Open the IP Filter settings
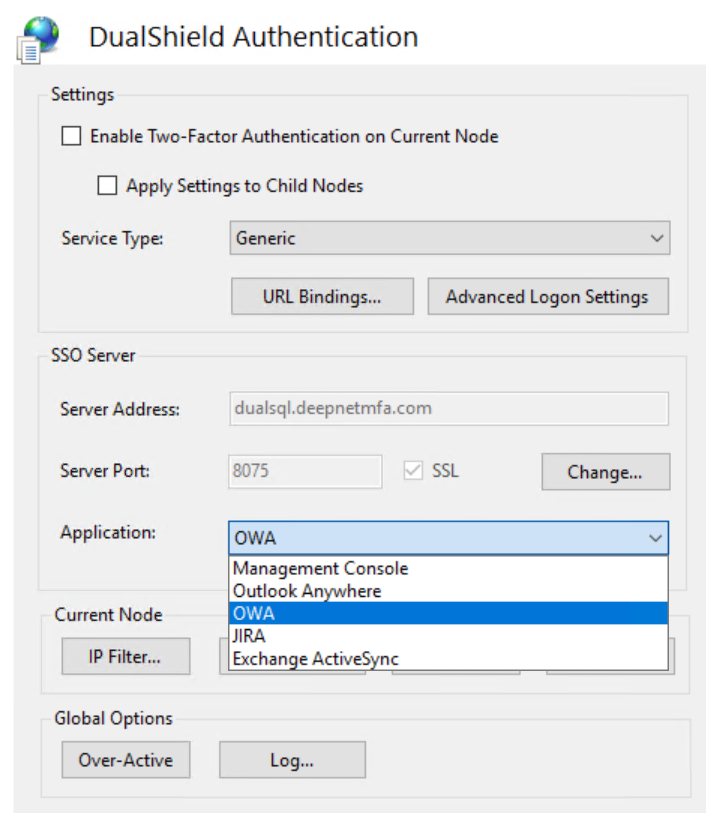 coord(125,656)
